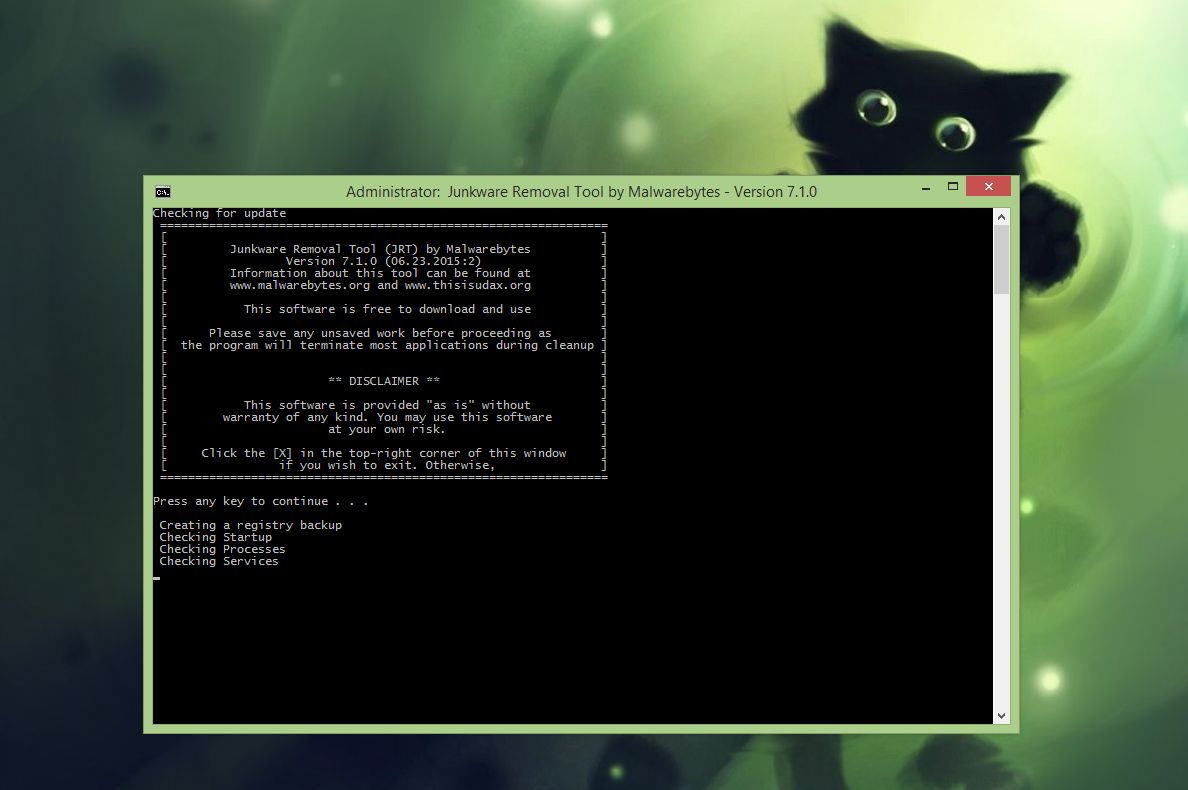Image resolution: width=1188 pixels, height=790 pixels.
Task: Click 'Please save any unsaved work before proceeding as'
Action: pyautogui.click(x=380, y=333)
